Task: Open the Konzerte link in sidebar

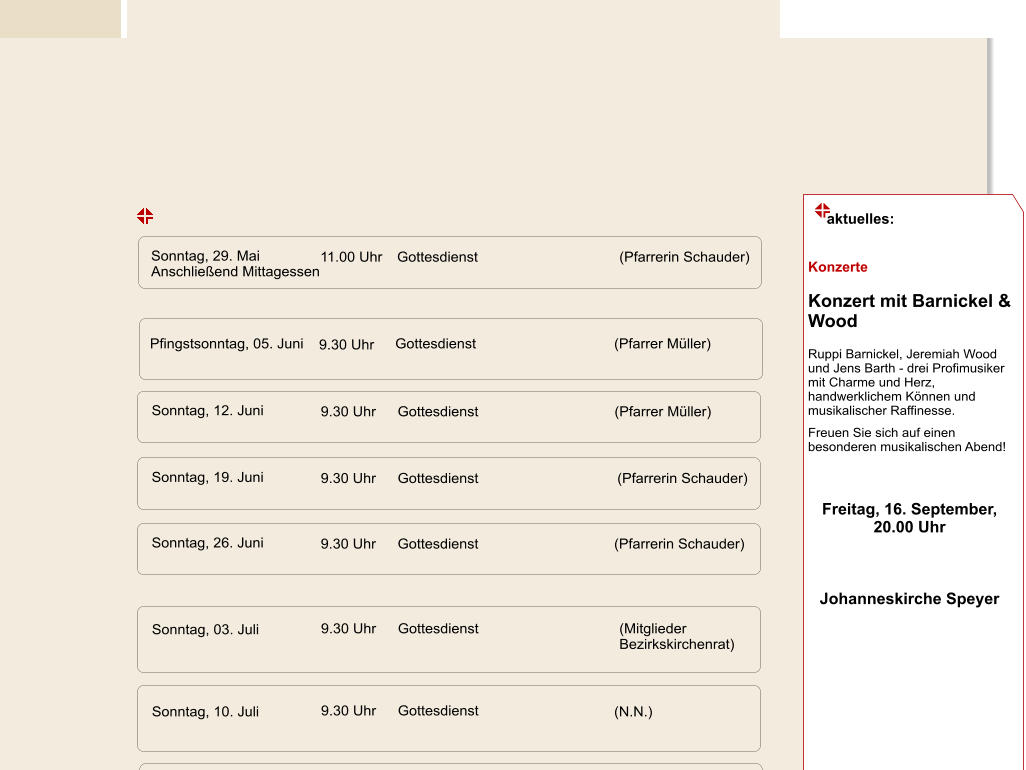Action: (837, 267)
